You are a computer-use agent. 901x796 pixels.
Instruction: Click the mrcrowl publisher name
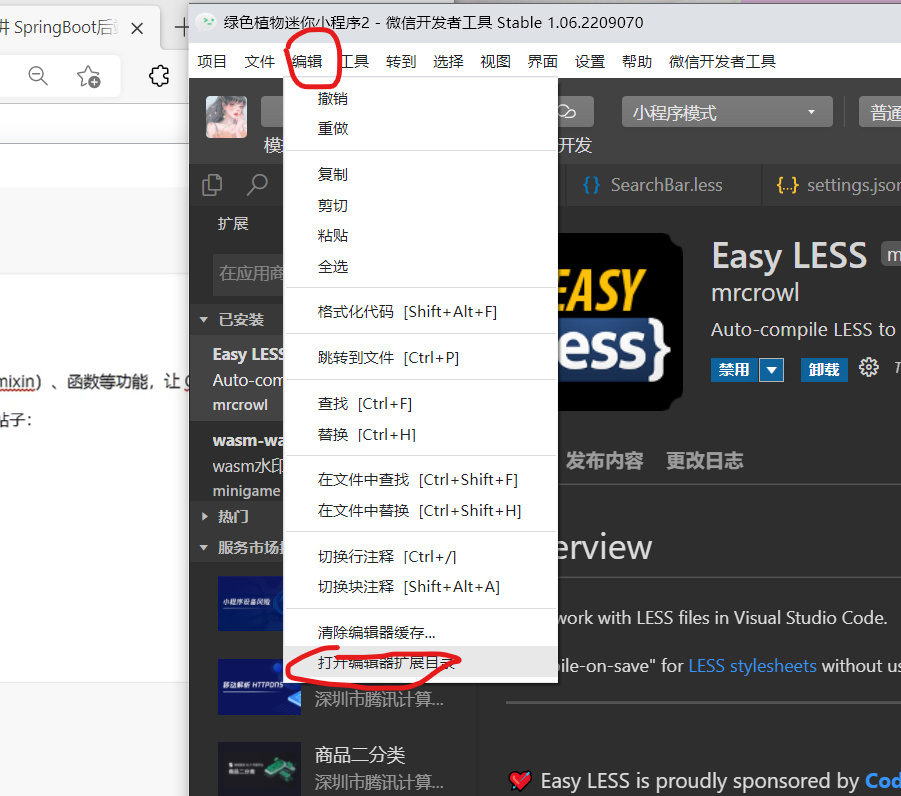pos(755,293)
